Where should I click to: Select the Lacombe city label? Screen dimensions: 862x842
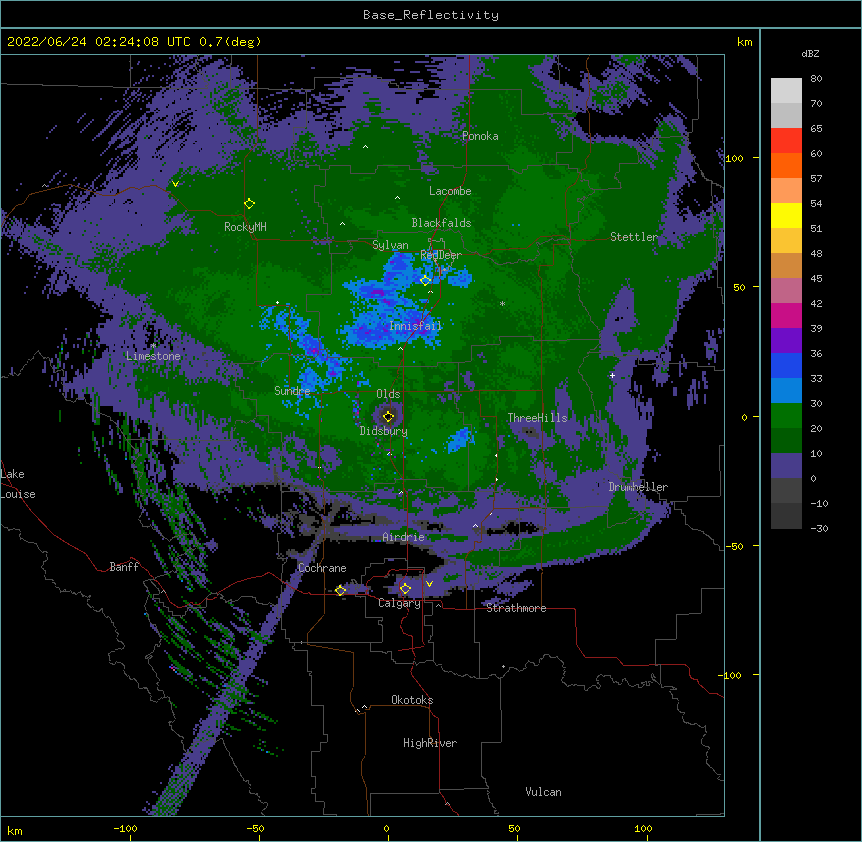450,191
